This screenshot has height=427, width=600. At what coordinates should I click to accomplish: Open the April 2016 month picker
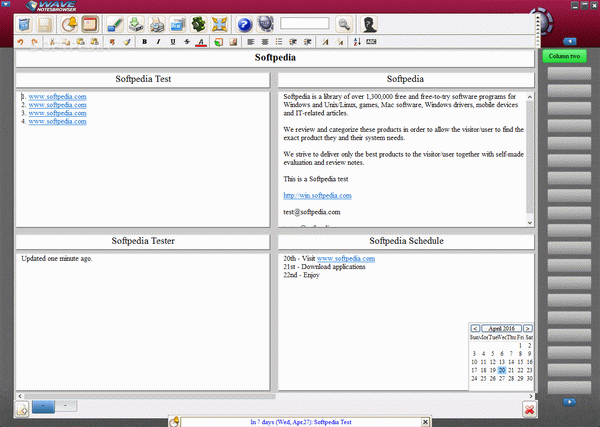pyautogui.click(x=501, y=328)
